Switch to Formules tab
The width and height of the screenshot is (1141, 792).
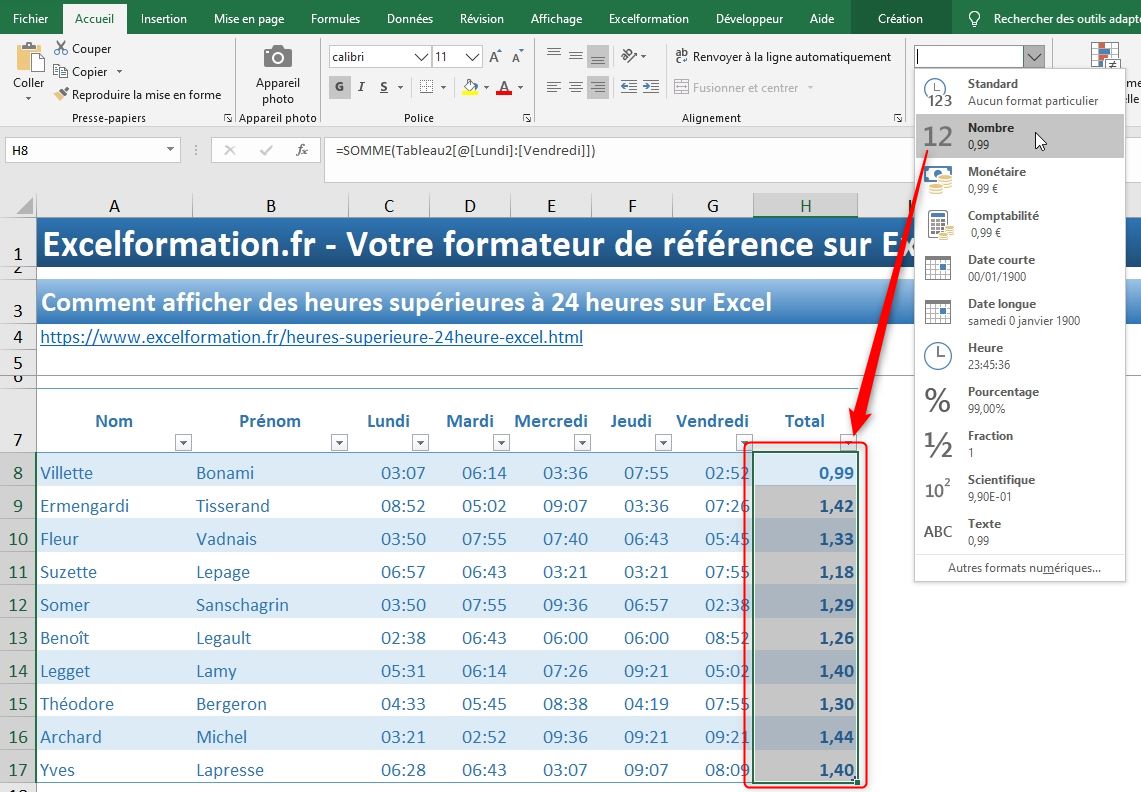[x=335, y=19]
